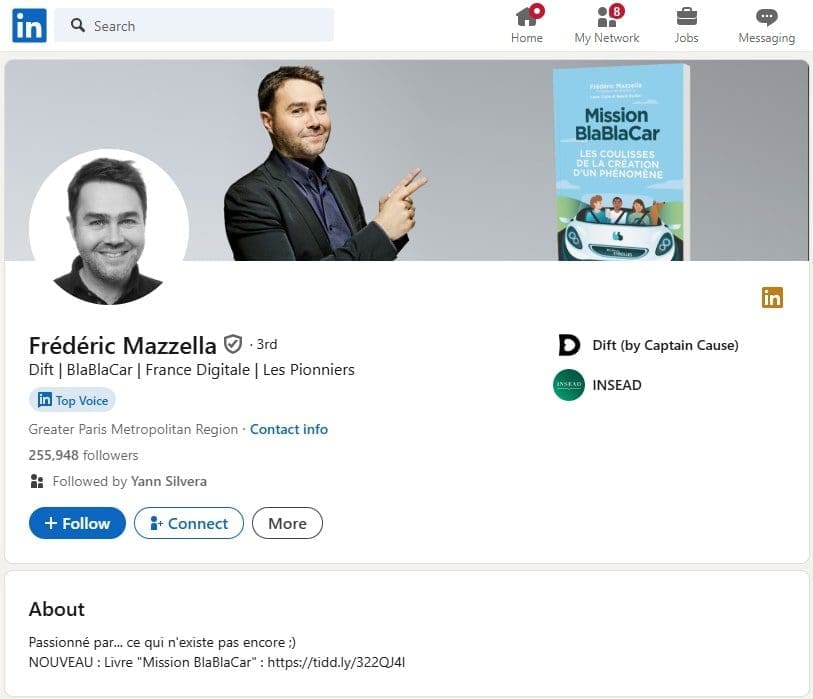This screenshot has width=813, height=699.
Task: Open Frédéric Mazzella's circular profile photo
Action: coord(109,228)
